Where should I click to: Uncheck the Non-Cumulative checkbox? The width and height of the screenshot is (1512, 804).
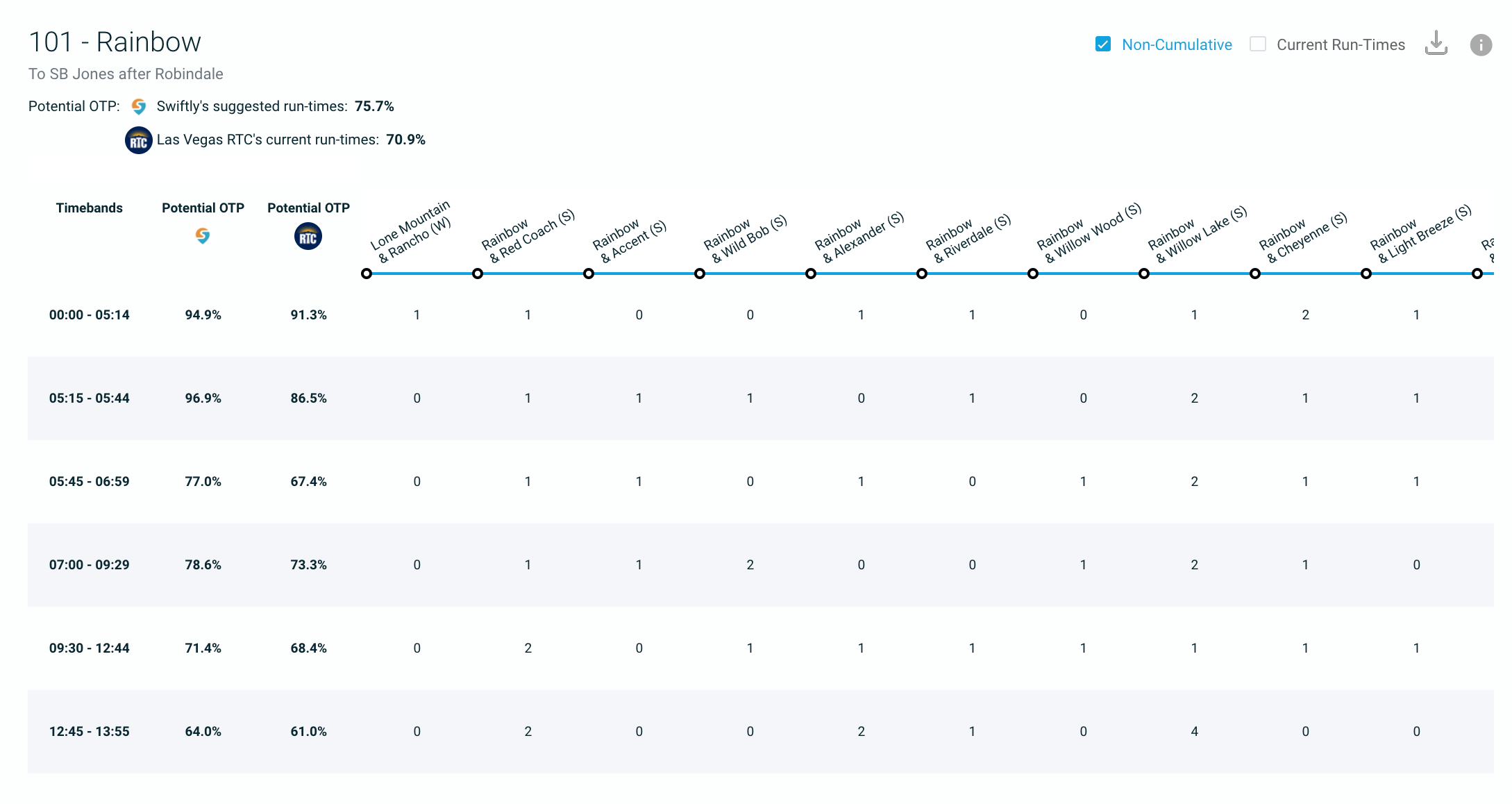click(1103, 44)
